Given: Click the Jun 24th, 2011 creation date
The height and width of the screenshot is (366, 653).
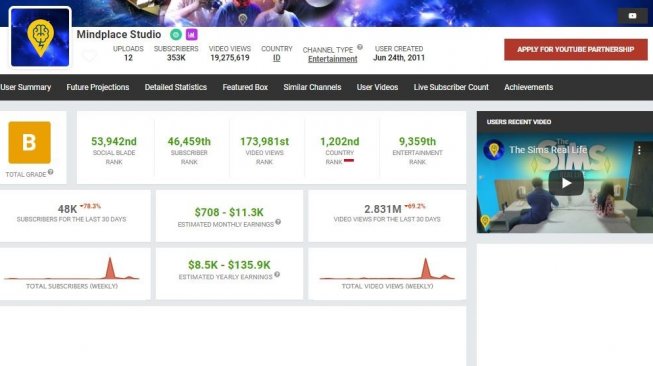Looking at the screenshot, I should click(x=399, y=58).
